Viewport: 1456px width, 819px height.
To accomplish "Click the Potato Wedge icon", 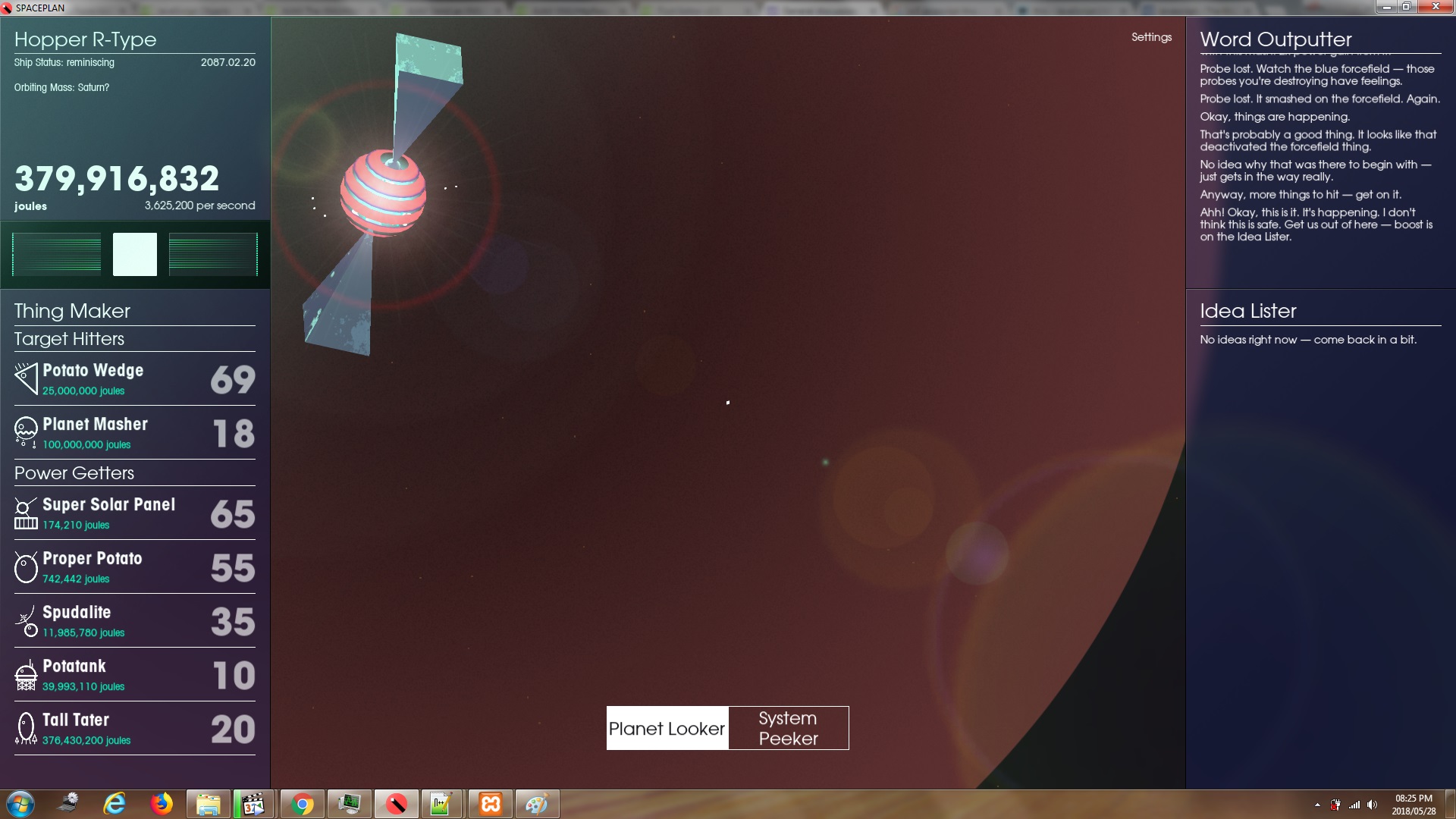I will [x=26, y=378].
